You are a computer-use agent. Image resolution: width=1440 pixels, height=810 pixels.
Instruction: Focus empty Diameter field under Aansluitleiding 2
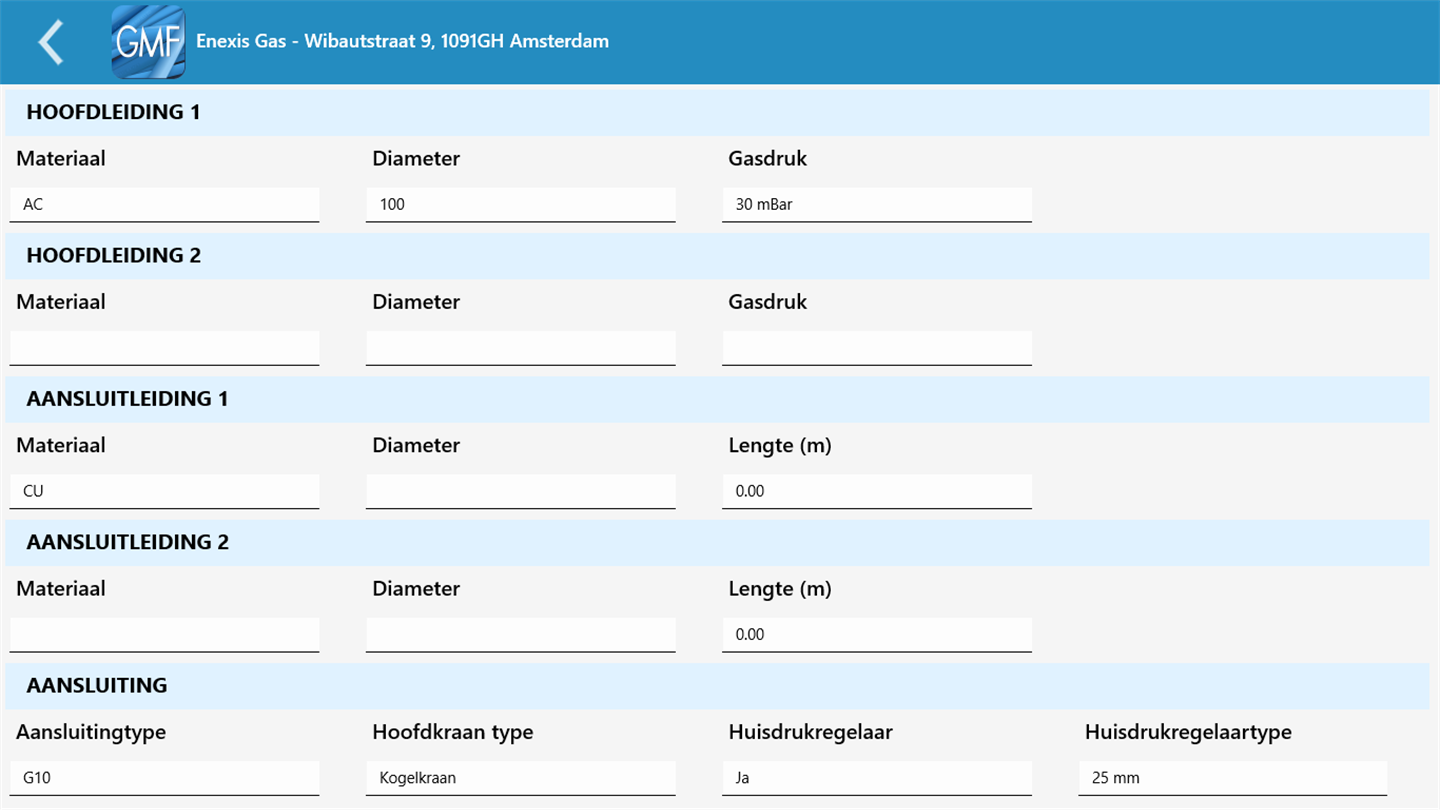(521, 634)
